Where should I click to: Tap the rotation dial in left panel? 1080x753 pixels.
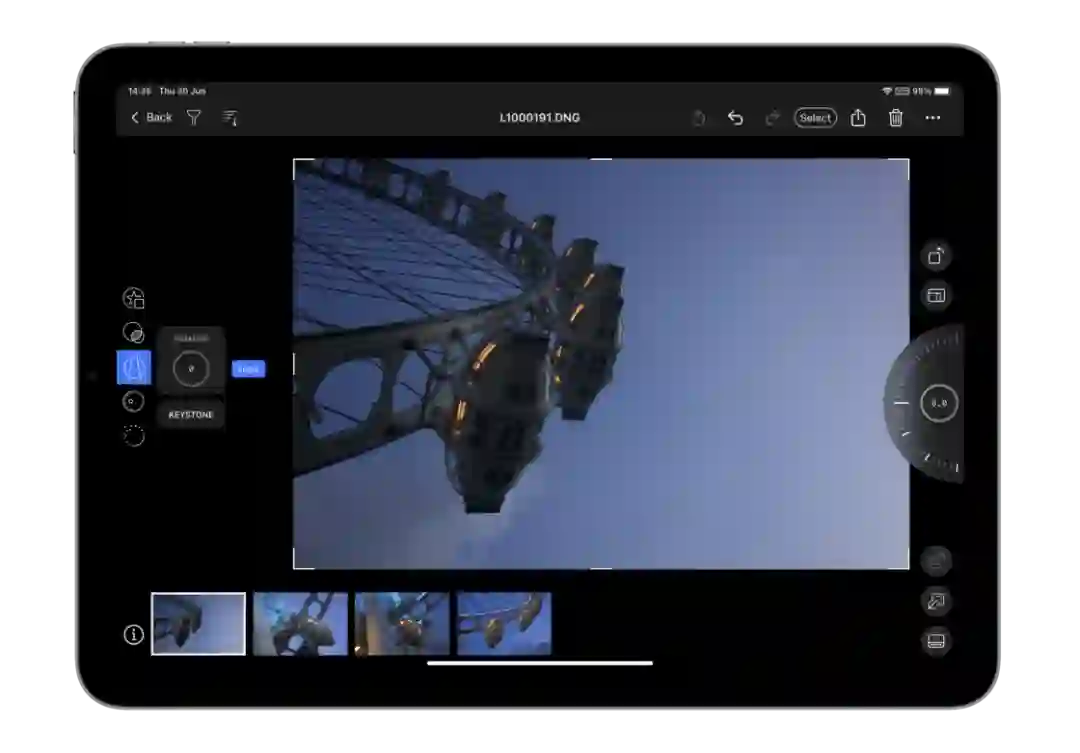point(190,368)
